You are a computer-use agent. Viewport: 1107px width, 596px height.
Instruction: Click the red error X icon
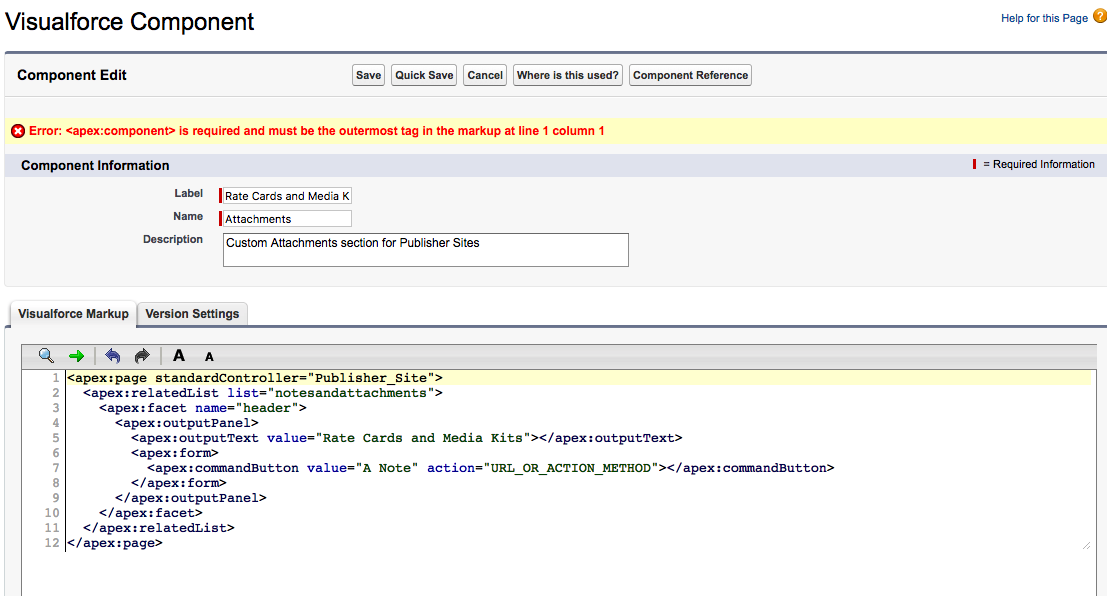coord(18,131)
